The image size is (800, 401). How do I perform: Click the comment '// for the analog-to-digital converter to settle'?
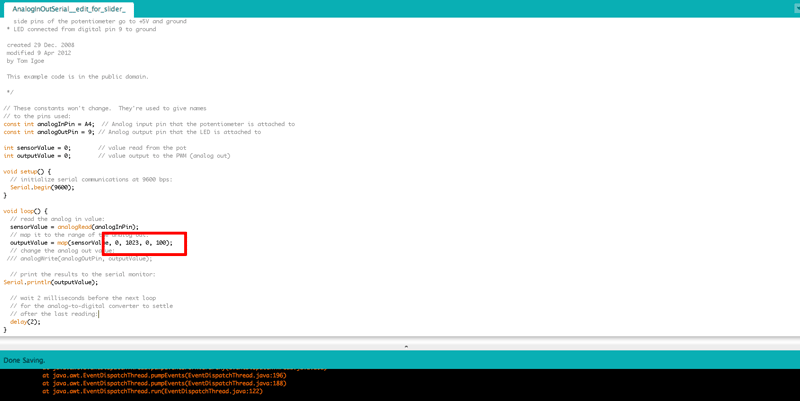pos(91,306)
